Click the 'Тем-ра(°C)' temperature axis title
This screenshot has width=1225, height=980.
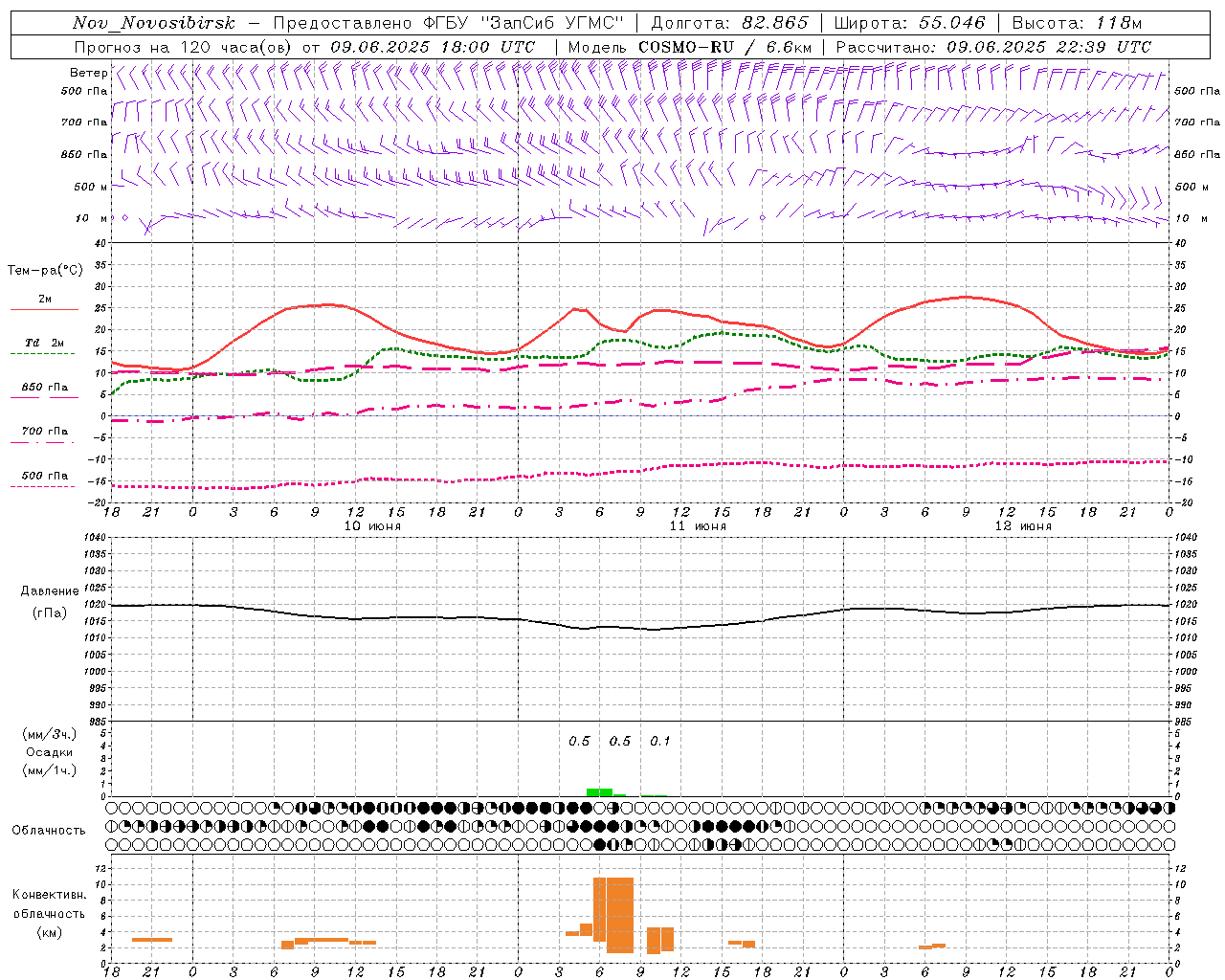coord(45,271)
